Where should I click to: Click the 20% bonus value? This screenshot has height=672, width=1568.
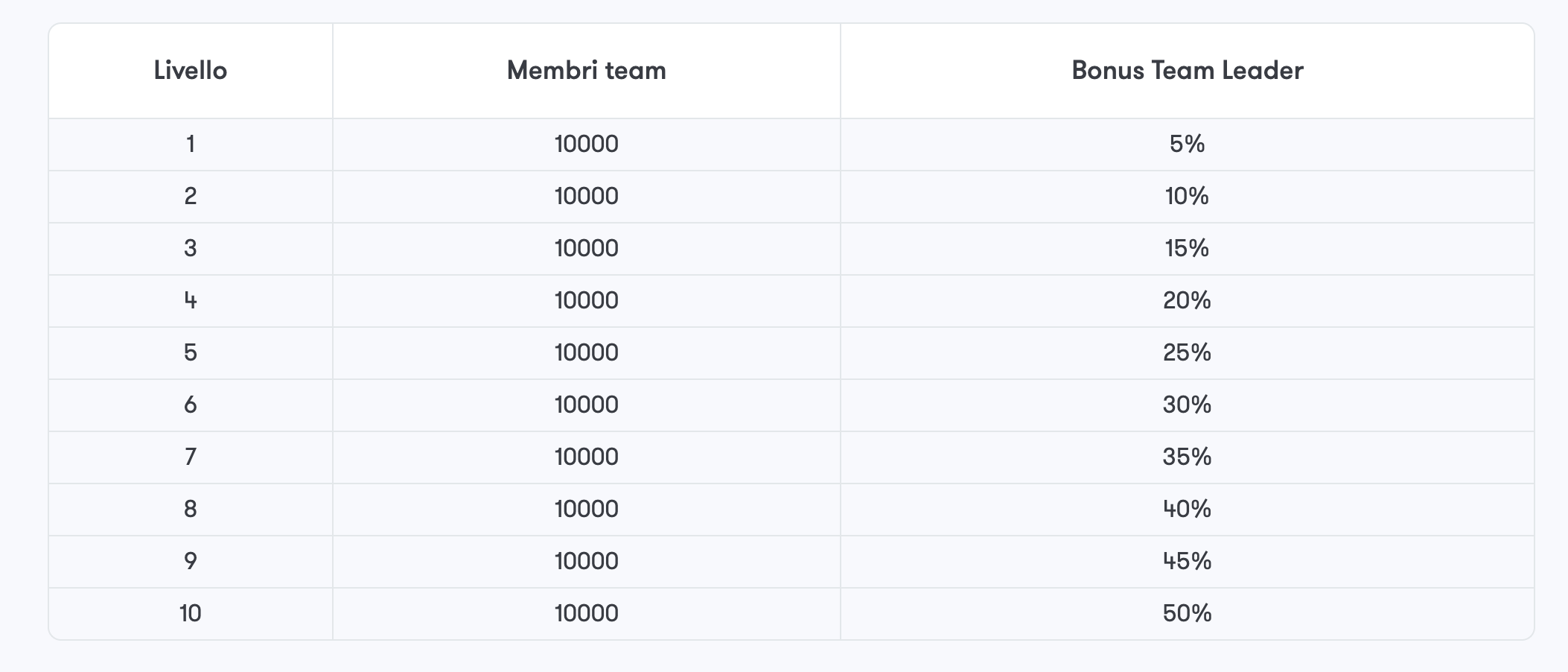pos(1188,300)
